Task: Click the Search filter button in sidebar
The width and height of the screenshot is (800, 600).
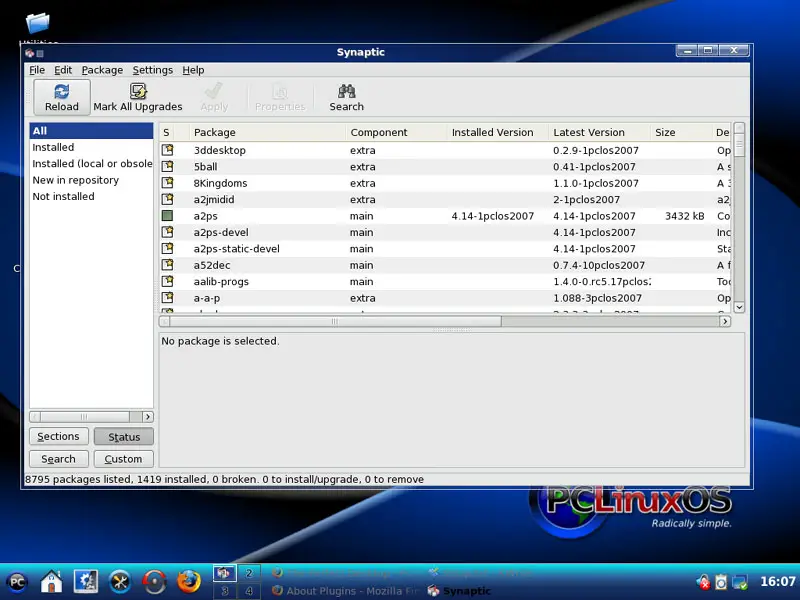Action: pyautogui.click(x=59, y=459)
